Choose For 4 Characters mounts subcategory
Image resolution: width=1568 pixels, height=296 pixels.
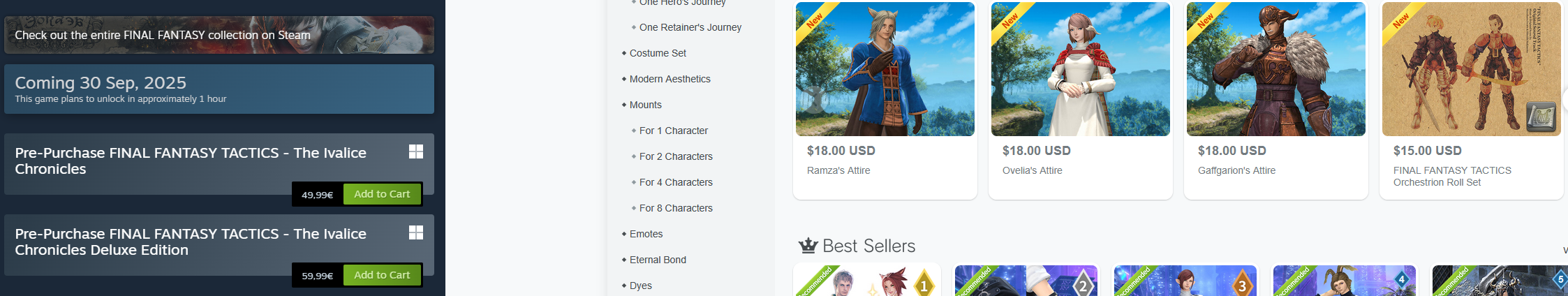tap(676, 182)
